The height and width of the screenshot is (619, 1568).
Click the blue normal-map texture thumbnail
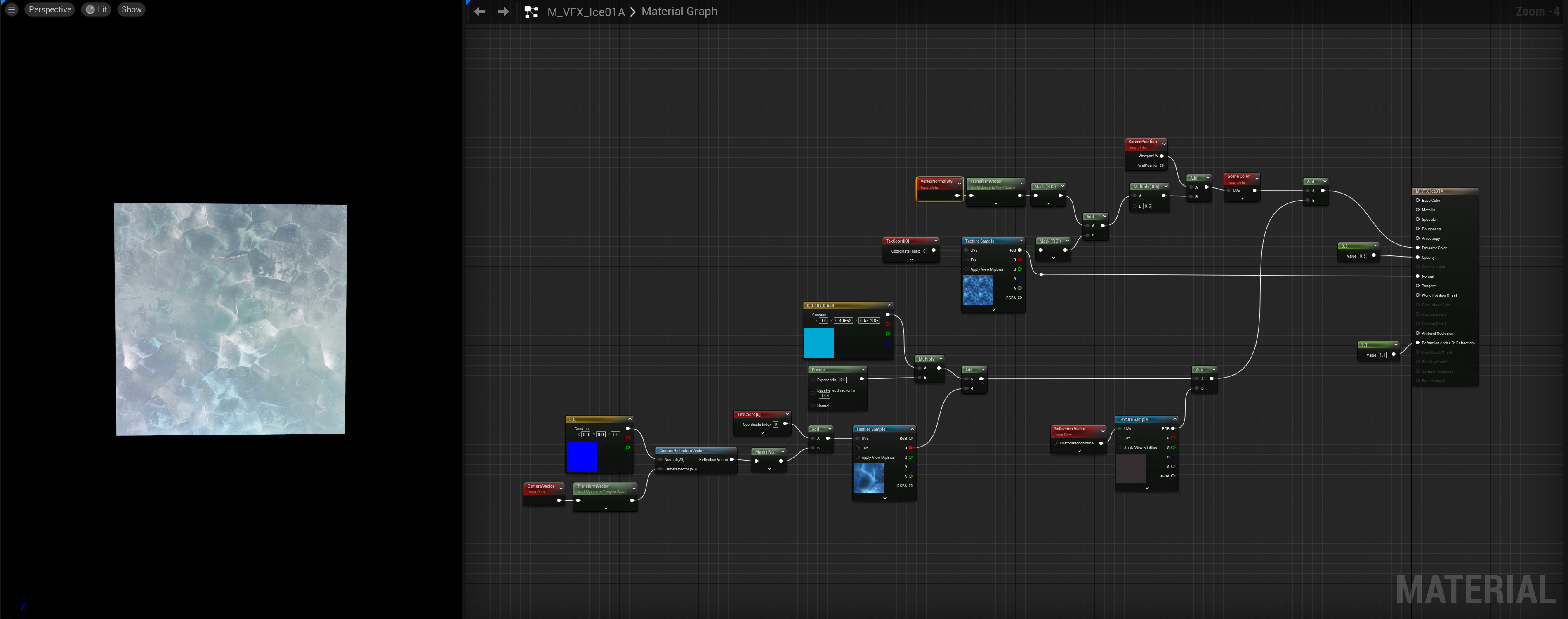pos(978,291)
